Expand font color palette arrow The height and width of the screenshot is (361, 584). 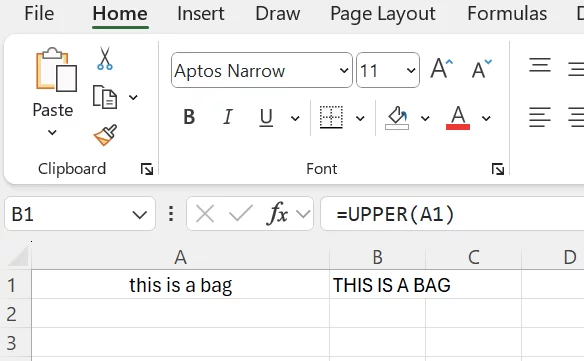point(486,118)
